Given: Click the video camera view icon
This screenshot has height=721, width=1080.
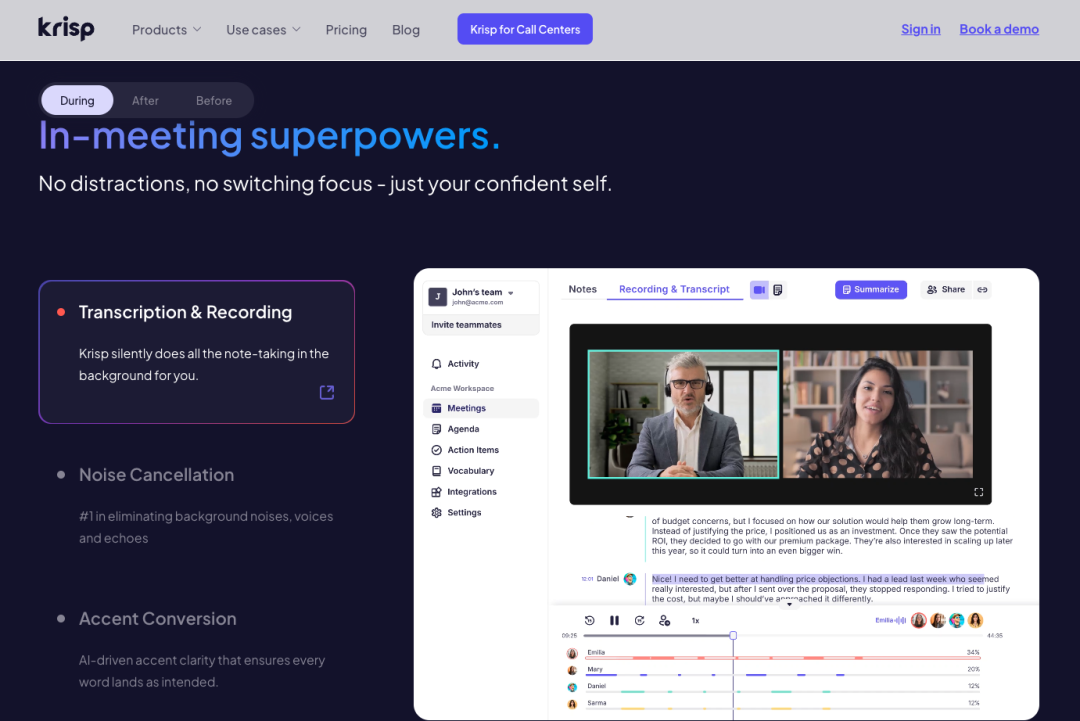Looking at the screenshot, I should tap(759, 290).
